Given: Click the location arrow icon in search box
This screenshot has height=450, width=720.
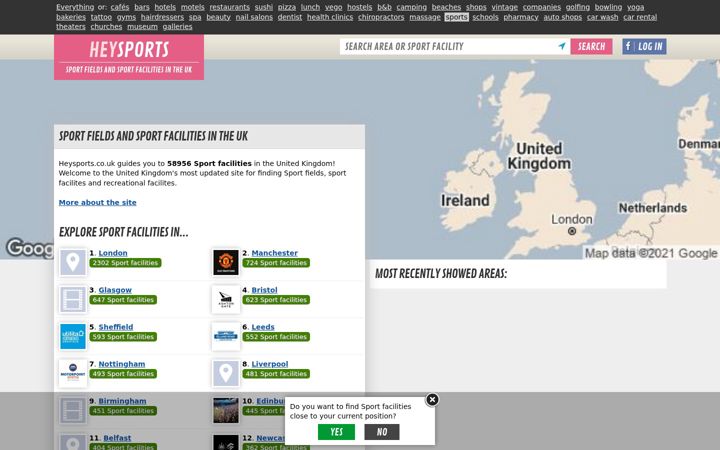Looking at the screenshot, I should point(562,46).
